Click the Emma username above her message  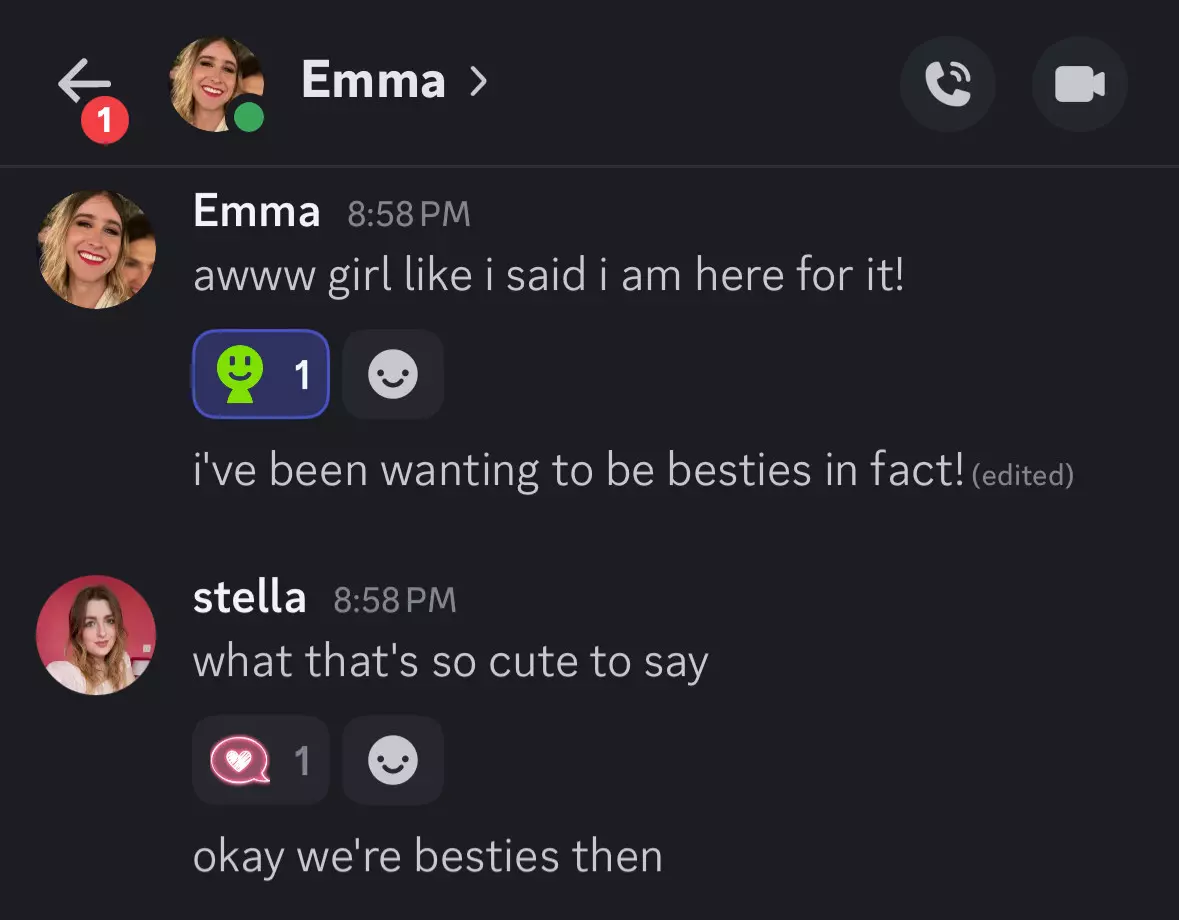tap(256, 212)
